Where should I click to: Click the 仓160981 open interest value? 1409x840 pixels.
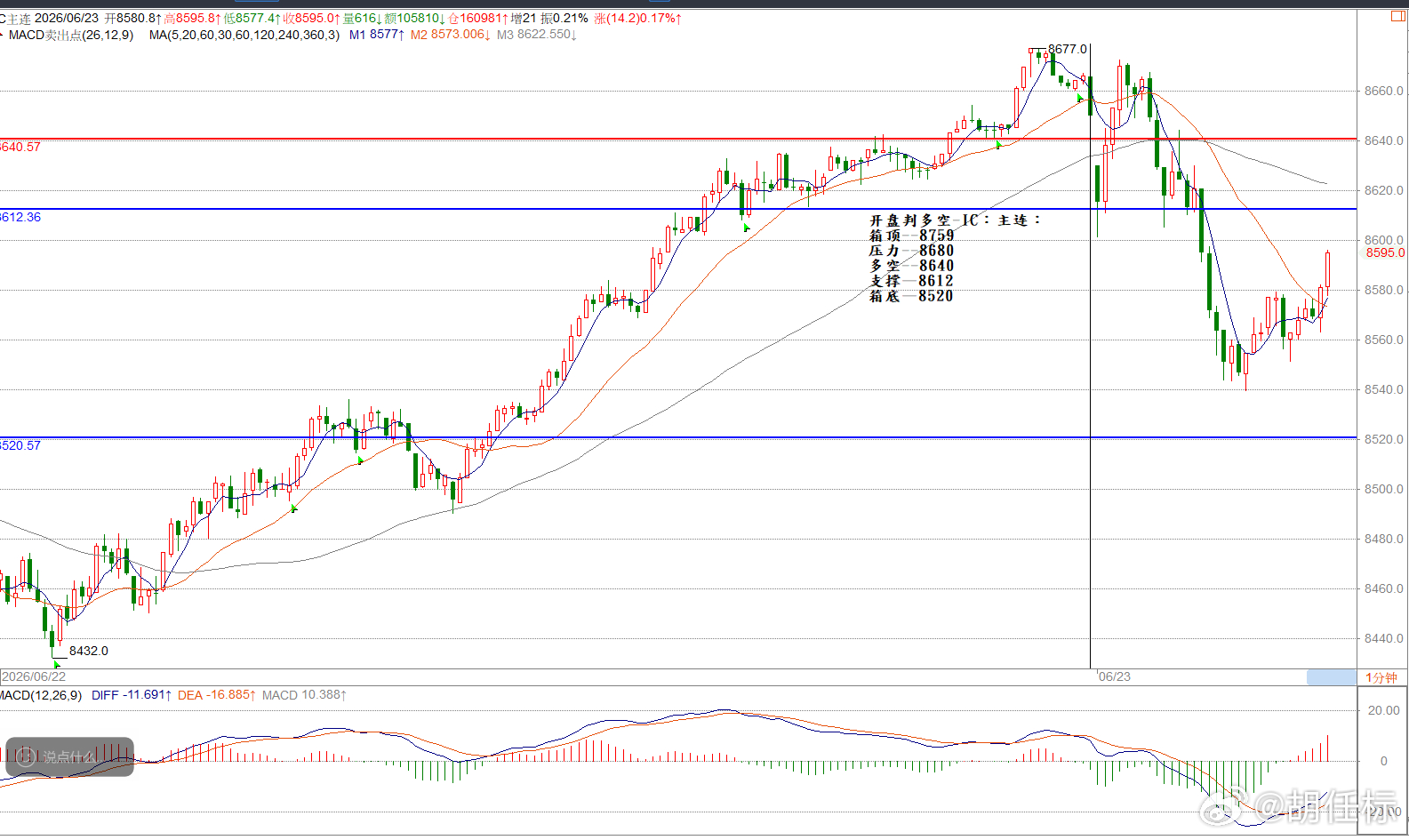[x=477, y=18]
